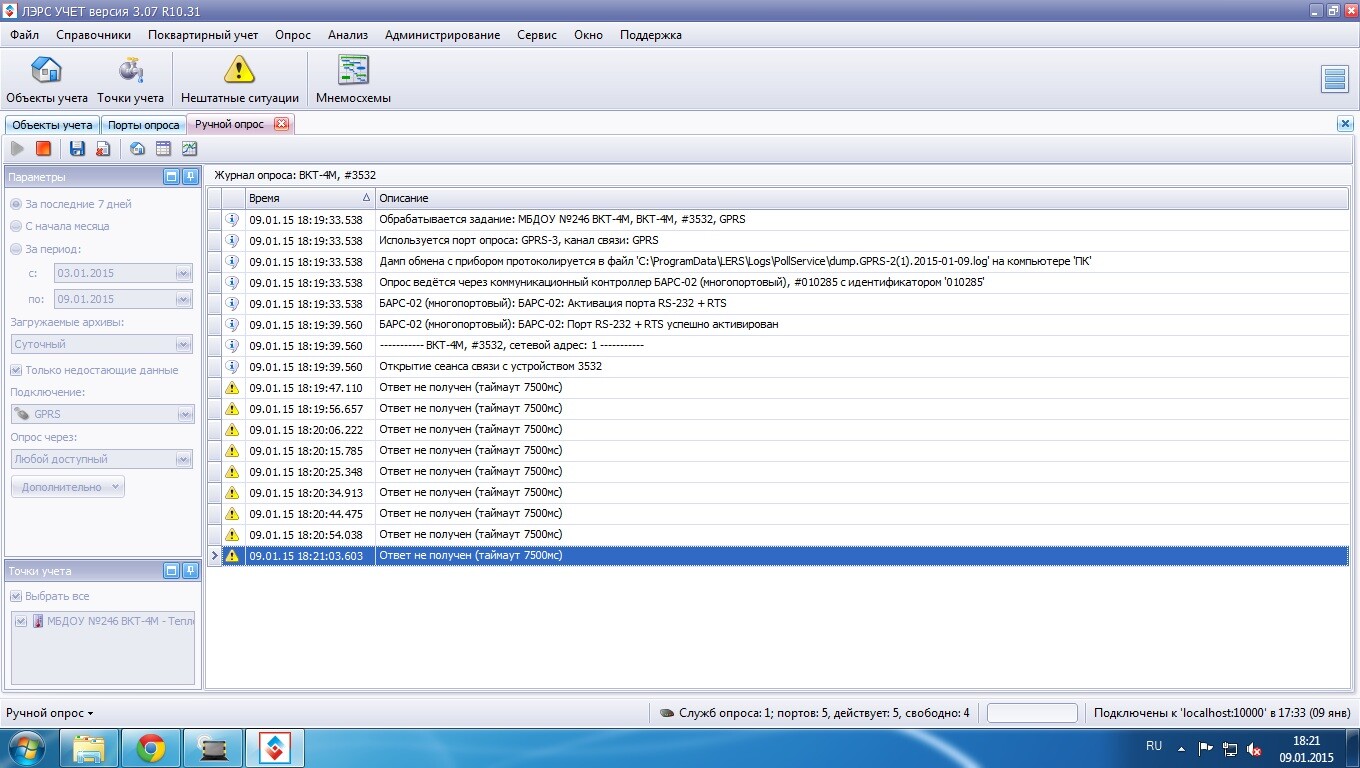Screen dimensions: 1360x768
Task: Click the info icon of the 18:19:33.538 Обрабатывается задание row
Action: pos(232,220)
